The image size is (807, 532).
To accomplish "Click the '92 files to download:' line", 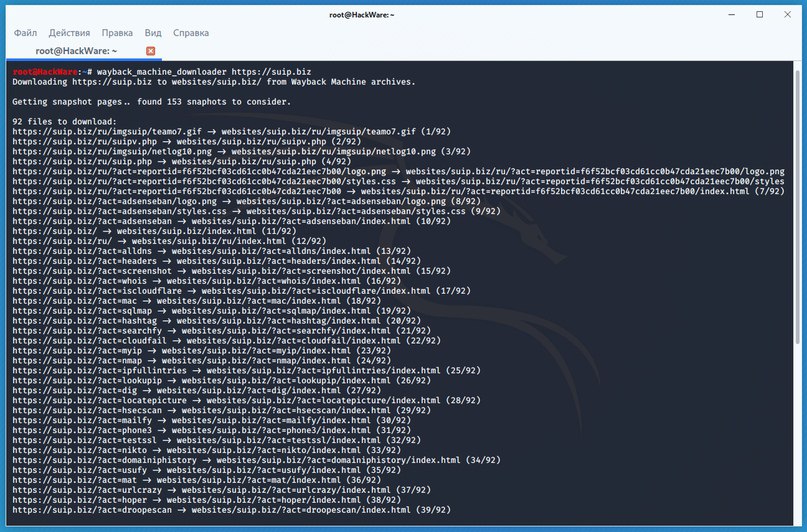I will [x=64, y=122].
